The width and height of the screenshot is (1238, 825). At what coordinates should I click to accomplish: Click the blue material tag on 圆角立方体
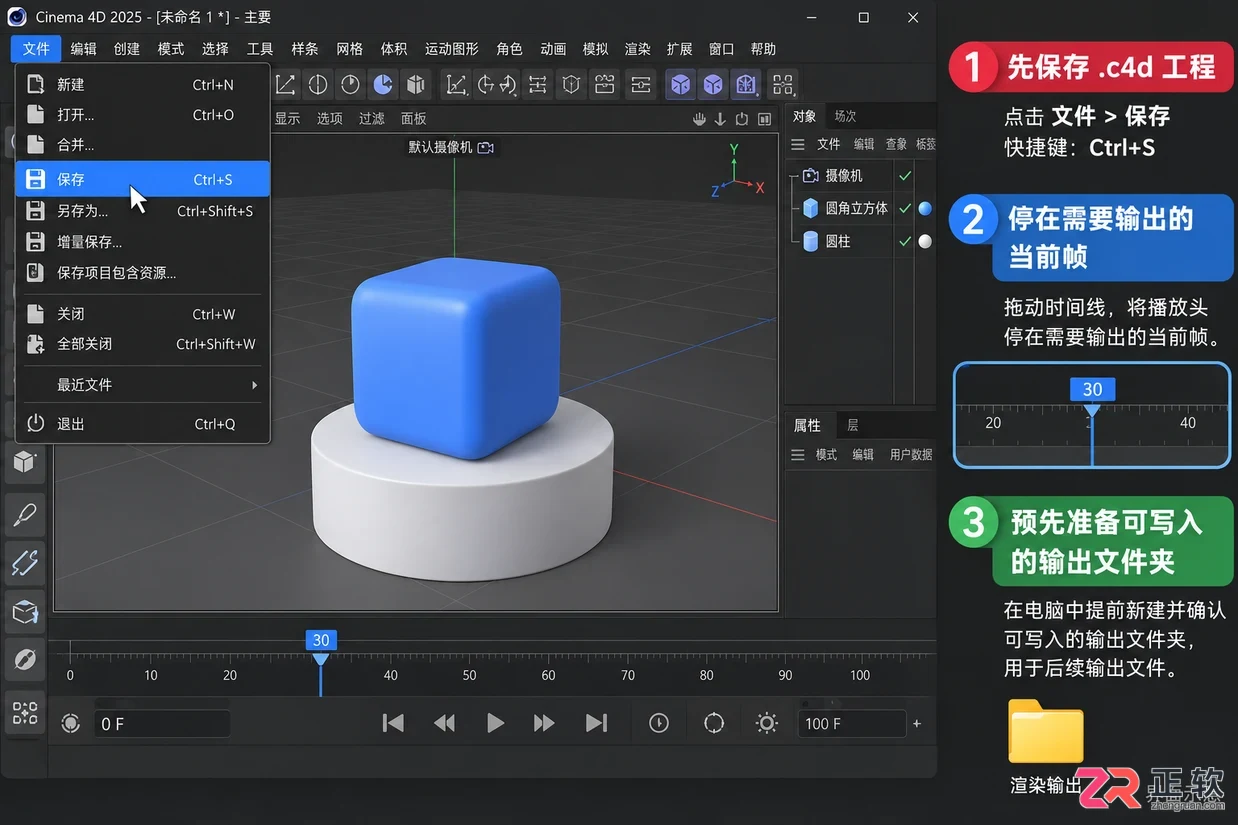pos(925,209)
